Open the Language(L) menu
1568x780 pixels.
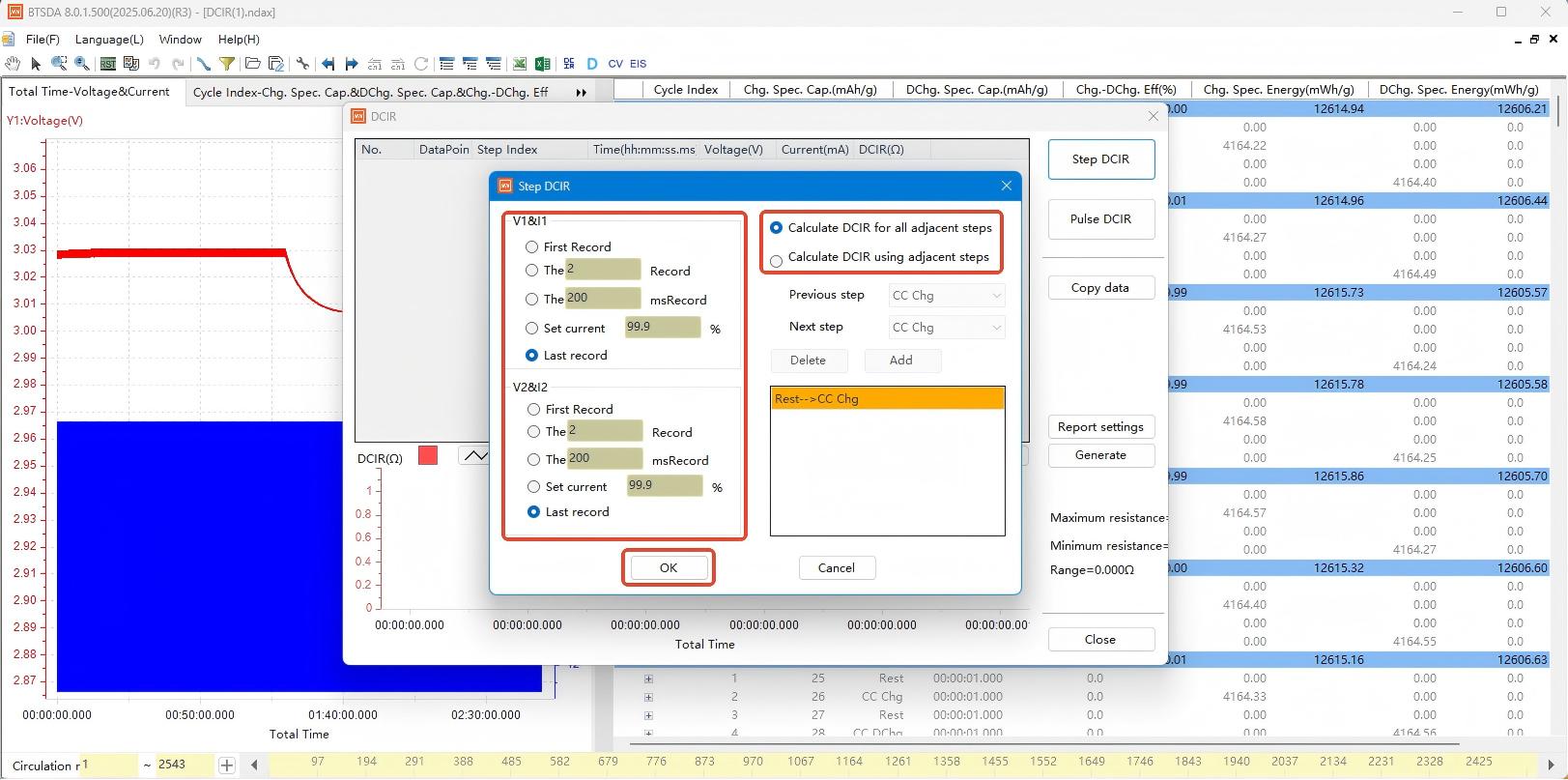point(109,40)
